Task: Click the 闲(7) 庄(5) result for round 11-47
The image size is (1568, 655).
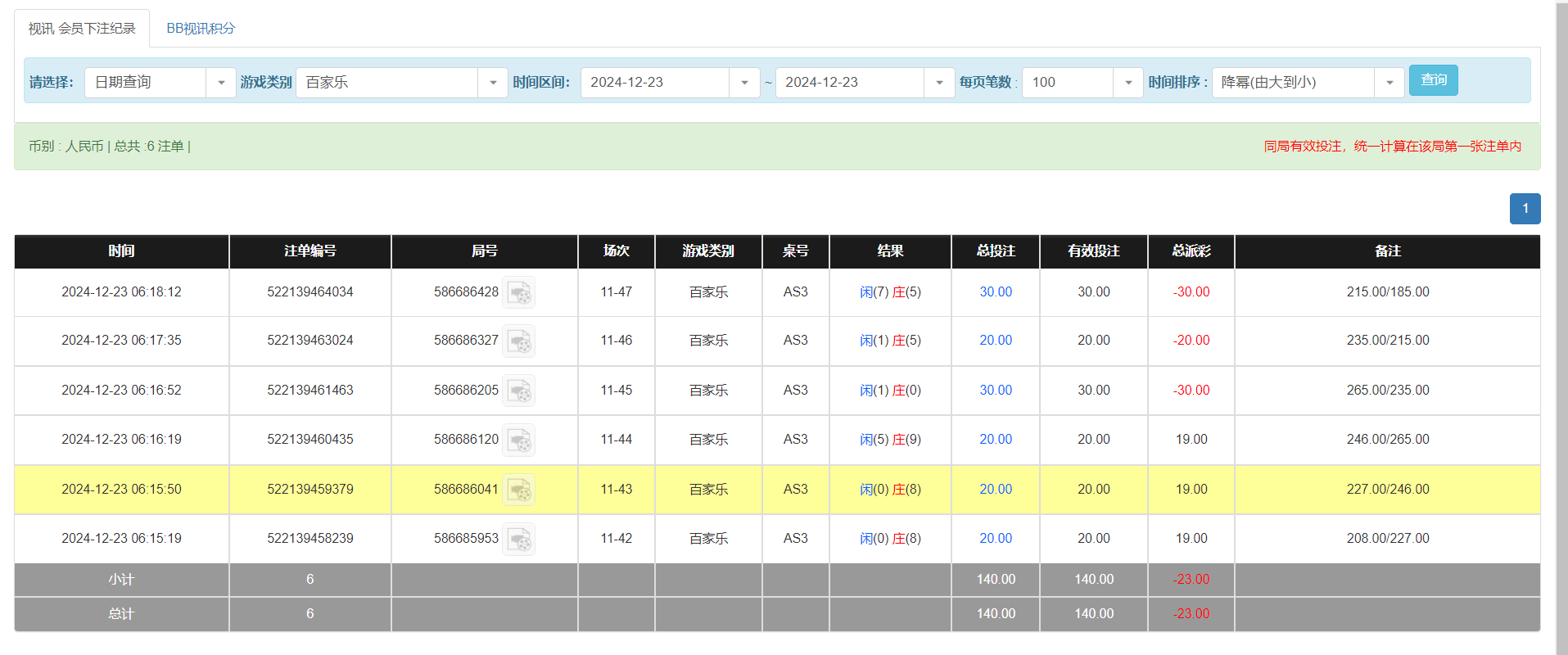Action: [890, 292]
